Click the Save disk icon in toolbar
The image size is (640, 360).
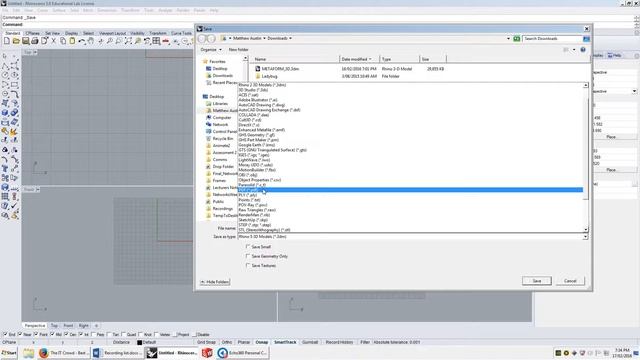26,41
